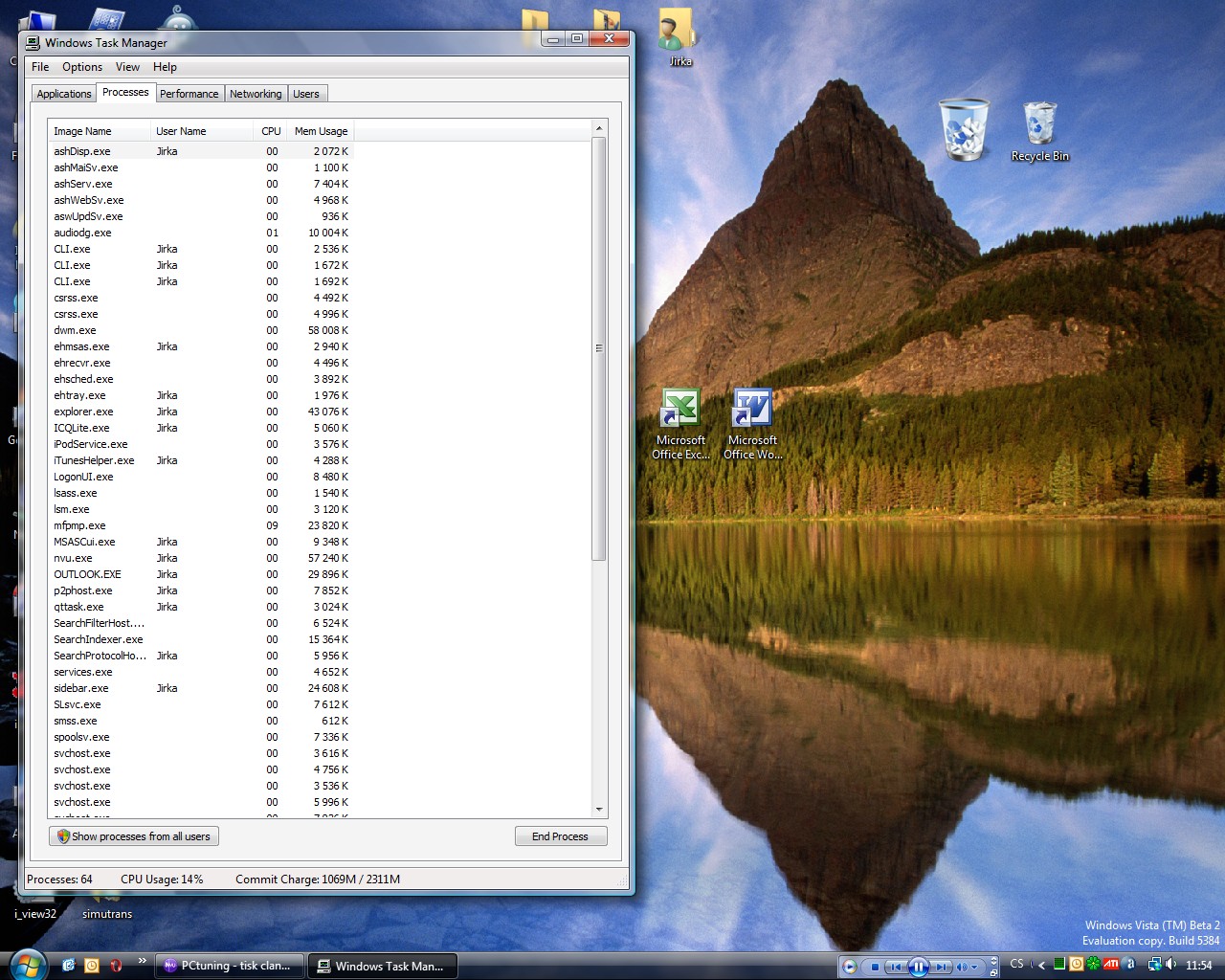Select the dwm.exe process row
The width and height of the screenshot is (1225, 980).
click(x=201, y=330)
